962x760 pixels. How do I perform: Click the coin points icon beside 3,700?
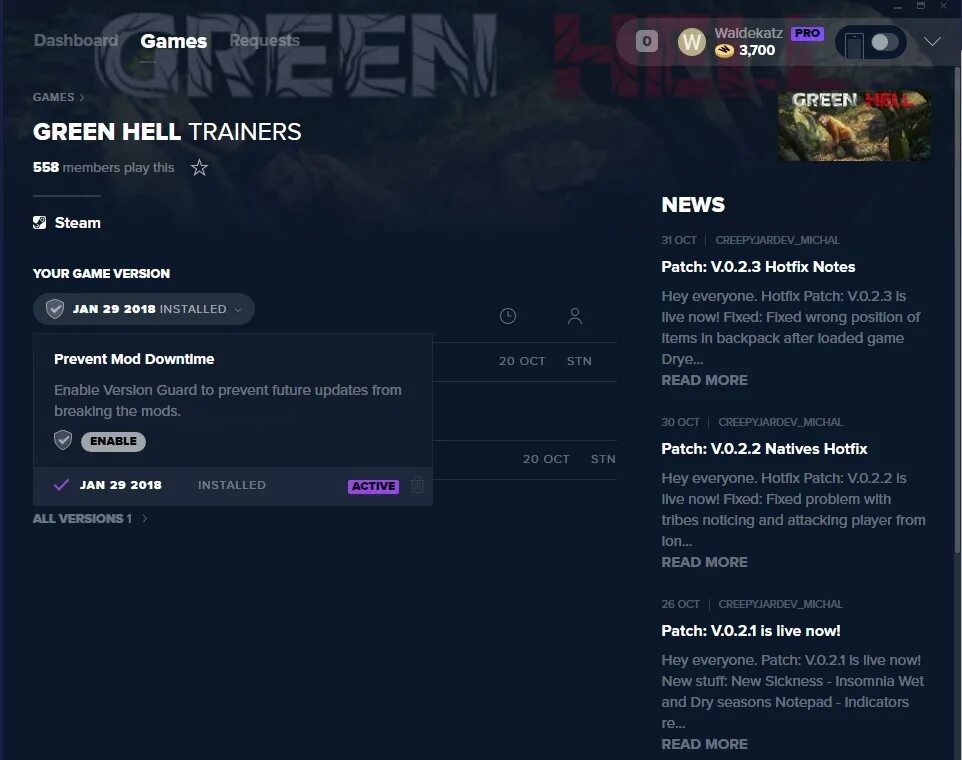tap(725, 51)
